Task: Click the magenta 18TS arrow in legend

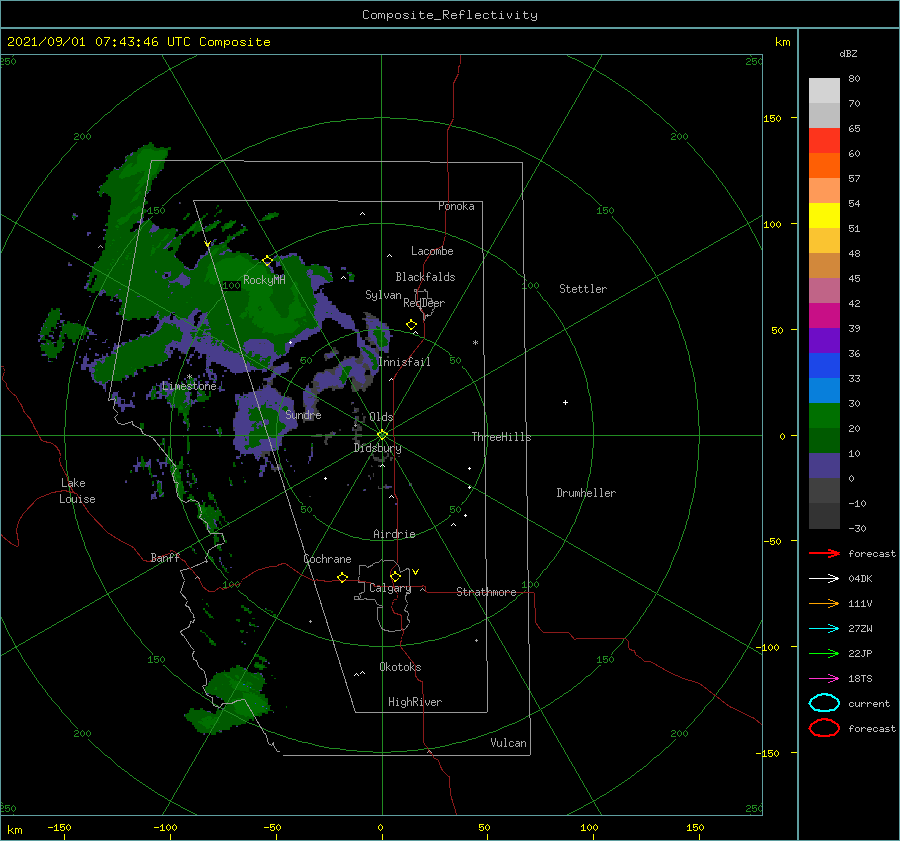Action: coord(824,679)
